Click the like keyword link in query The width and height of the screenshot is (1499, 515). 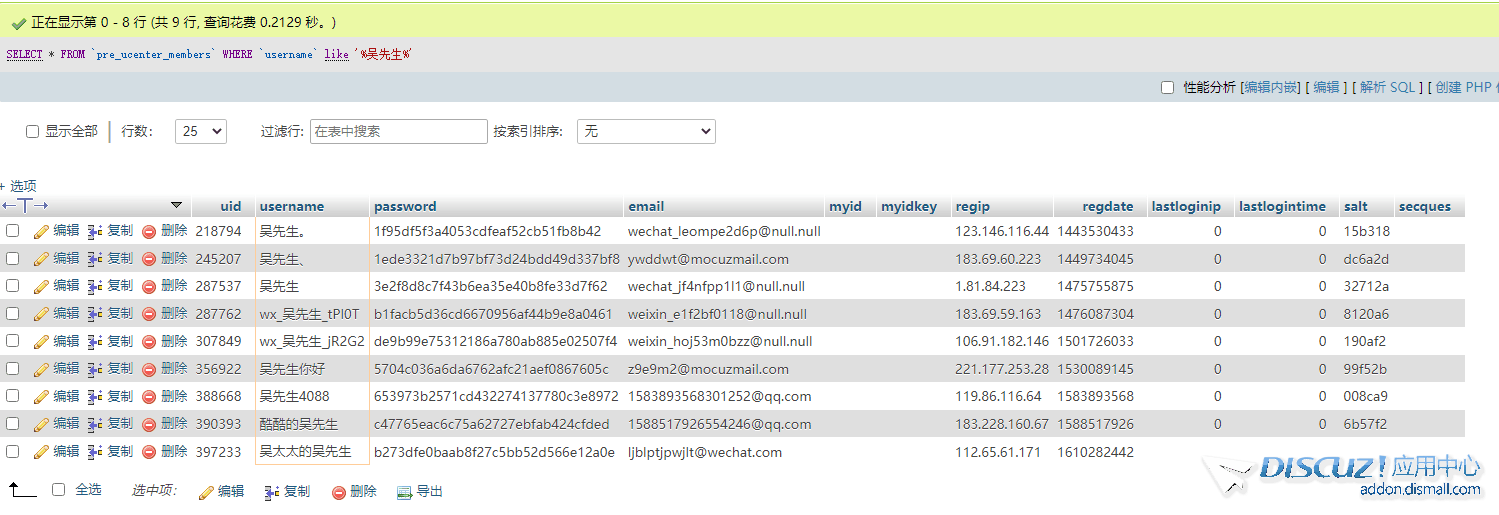(336, 54)
